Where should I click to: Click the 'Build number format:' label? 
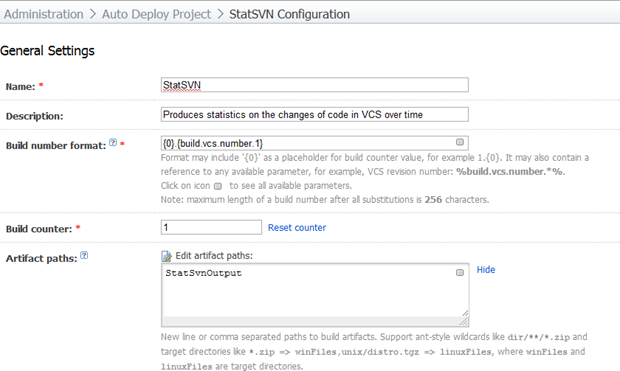click(56, 146)
